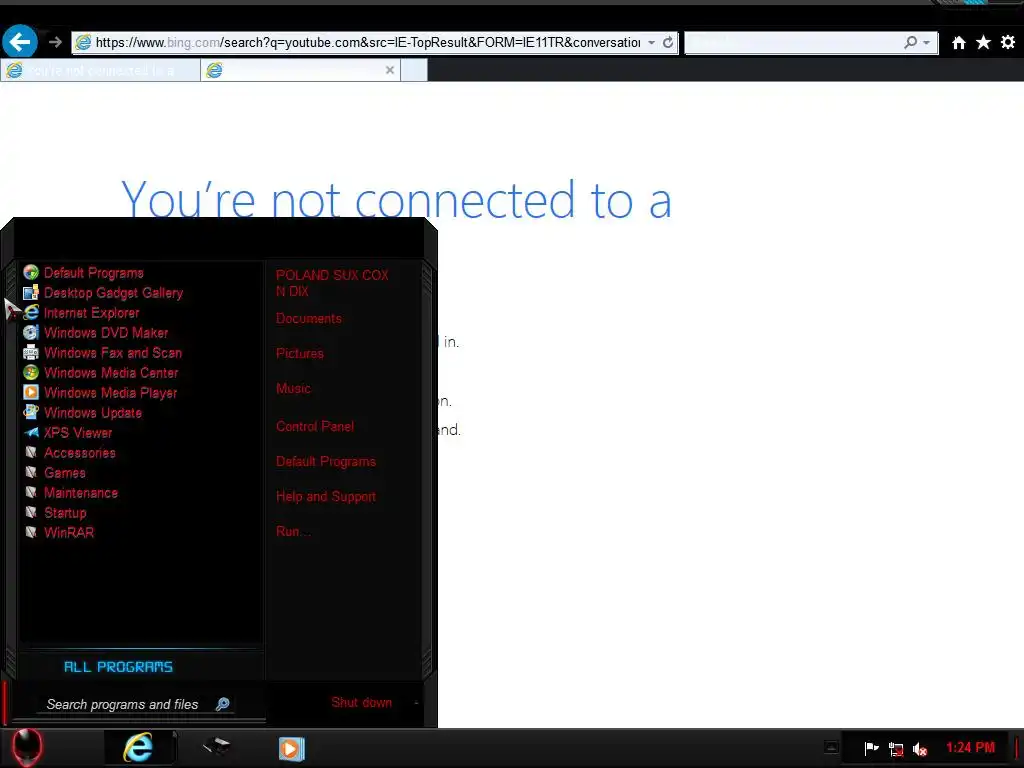Click the Home icon in browser toolbar
The width and height of the screenshot is (1024, 768).
tap(958, 42)
